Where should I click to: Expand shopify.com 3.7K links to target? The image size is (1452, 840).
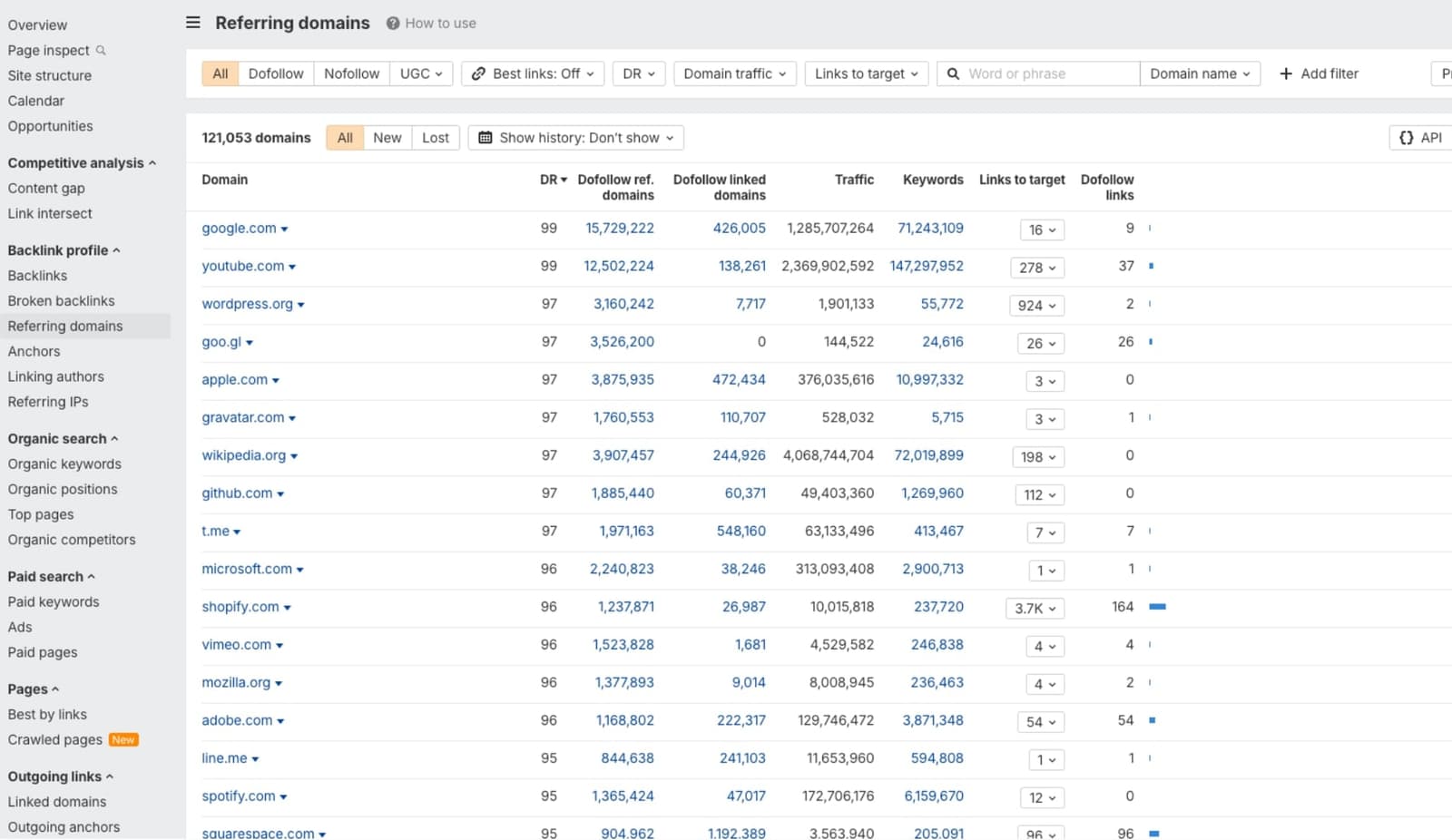pyautogui.click(x=1035, y=609)
